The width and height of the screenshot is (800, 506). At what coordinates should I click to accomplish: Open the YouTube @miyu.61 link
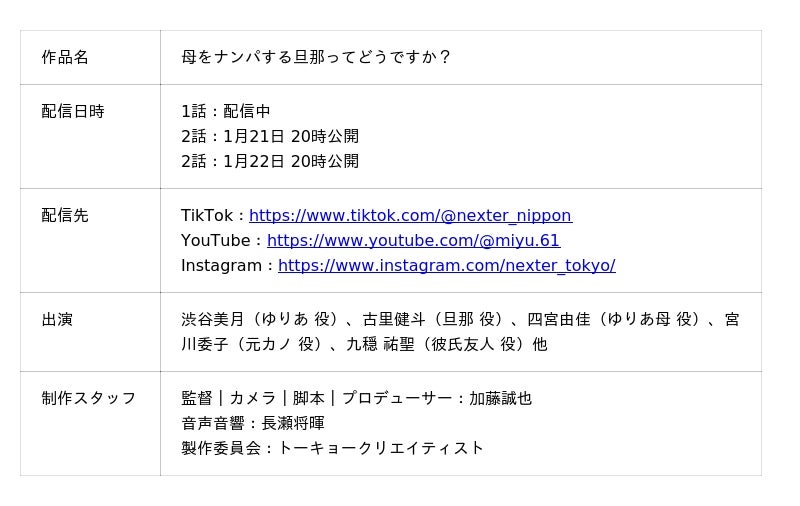click(x=413, y=241)
